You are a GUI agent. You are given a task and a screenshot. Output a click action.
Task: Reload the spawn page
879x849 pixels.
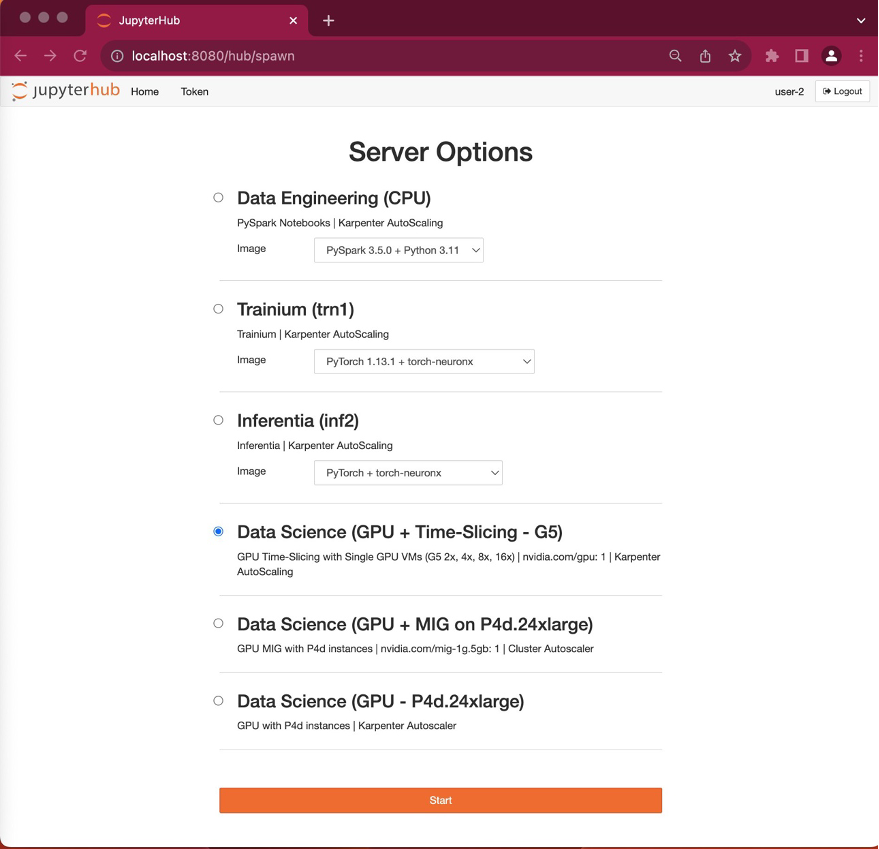(80, 56)
